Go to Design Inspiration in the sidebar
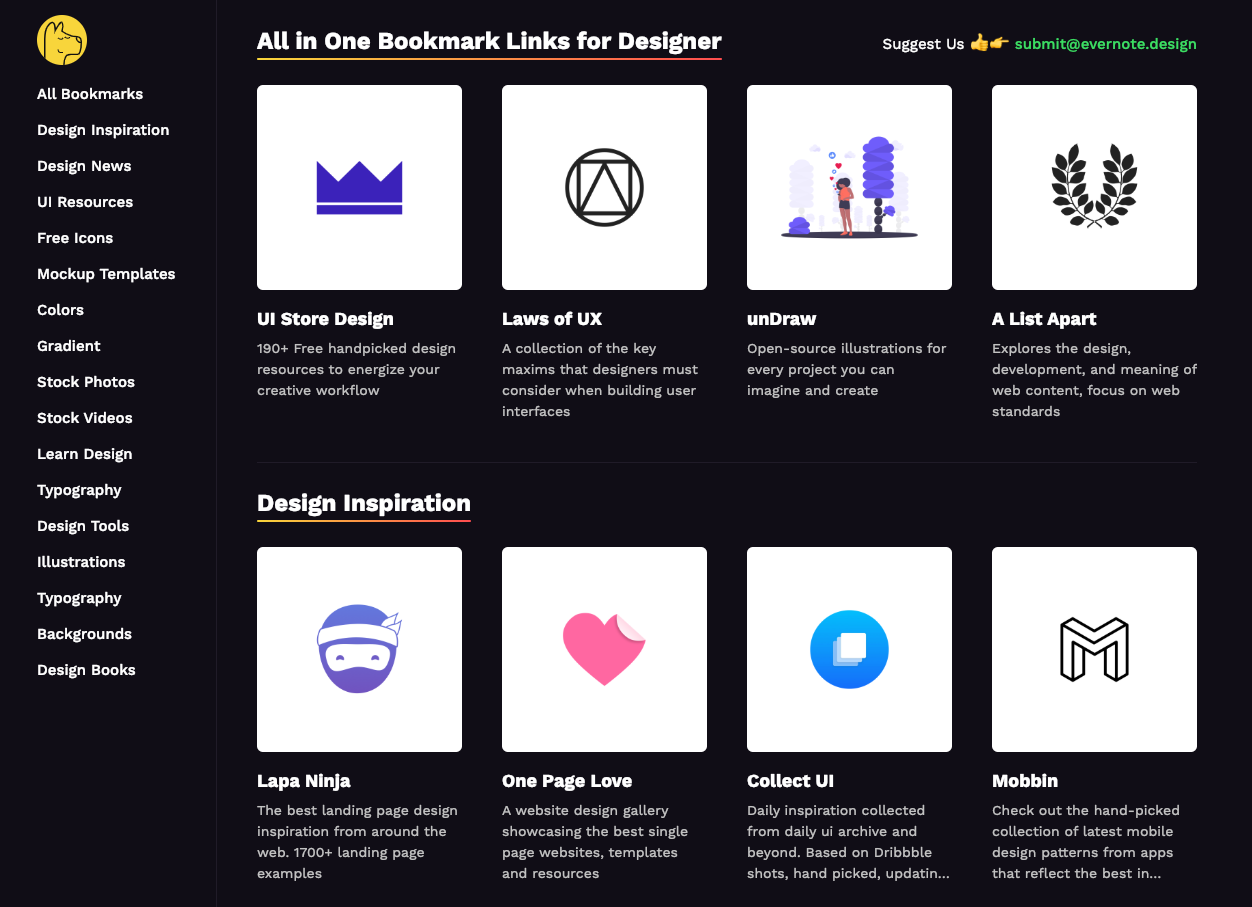1252x907 pixels. pos(103,130)
